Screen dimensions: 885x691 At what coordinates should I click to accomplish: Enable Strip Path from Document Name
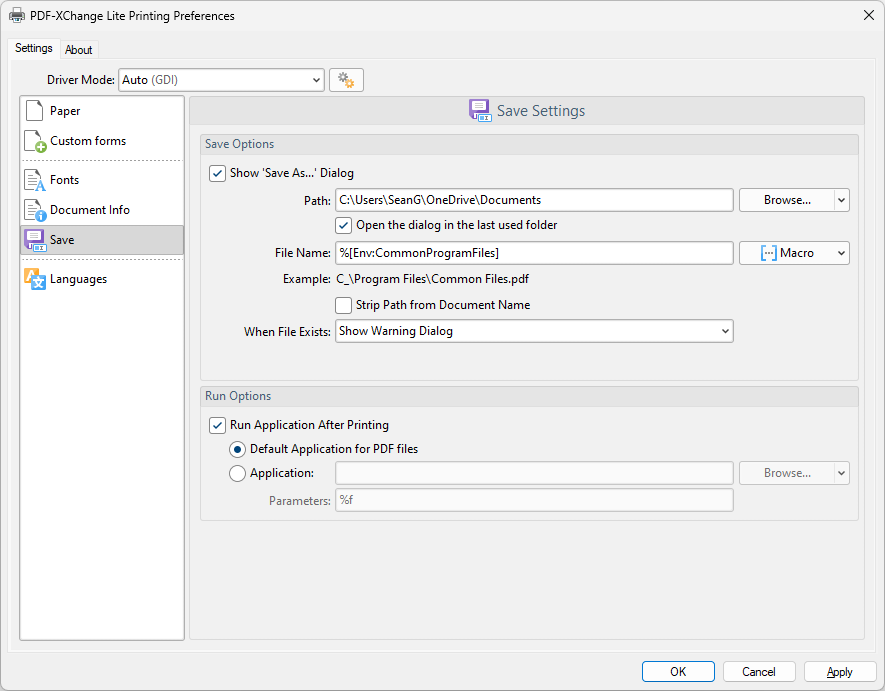(343, 305)
